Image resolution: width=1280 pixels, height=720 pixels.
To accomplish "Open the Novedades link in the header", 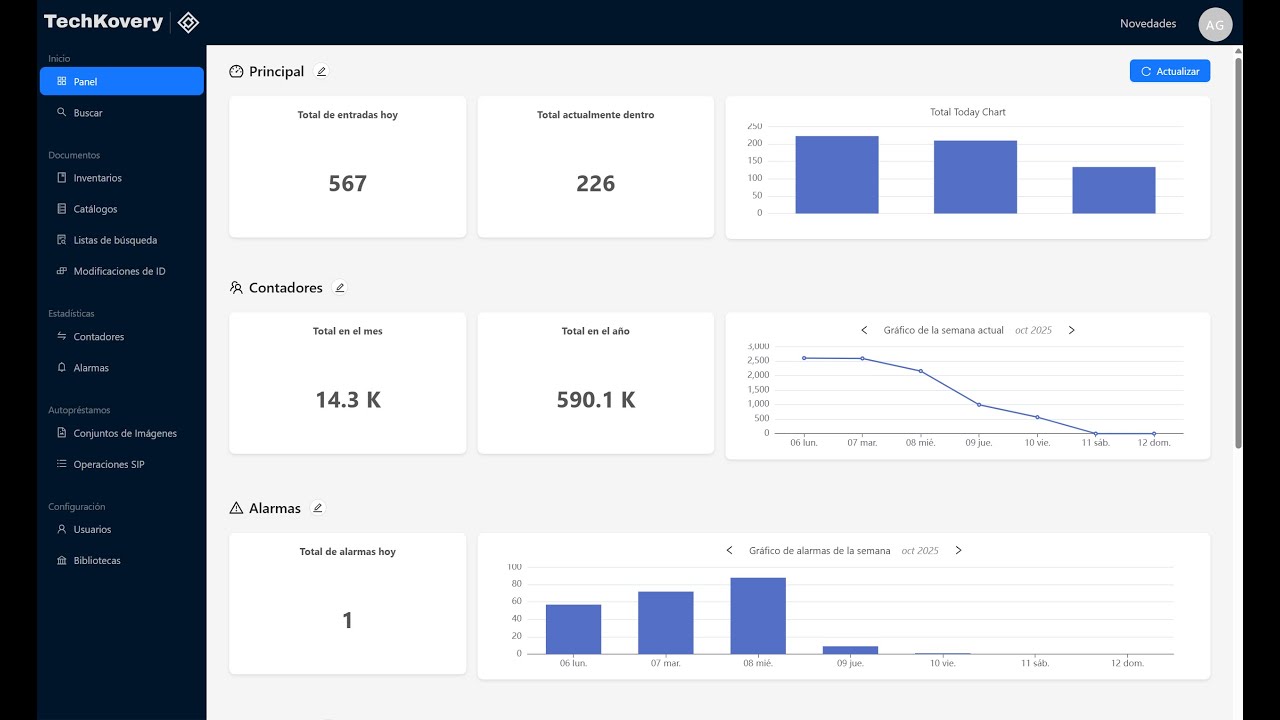I will pyautogui.click(x=1148, y=23).
